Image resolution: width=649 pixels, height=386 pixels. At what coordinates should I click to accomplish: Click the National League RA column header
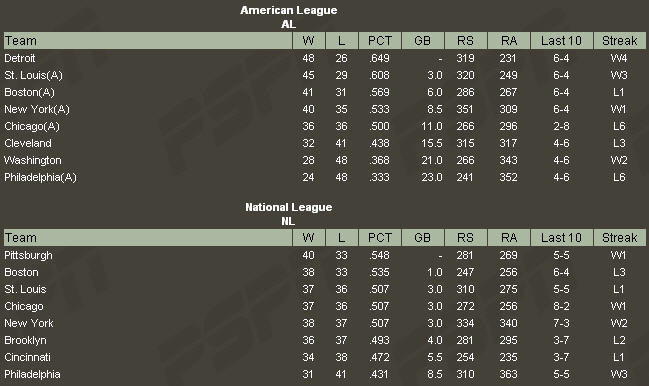click(509, 237)
